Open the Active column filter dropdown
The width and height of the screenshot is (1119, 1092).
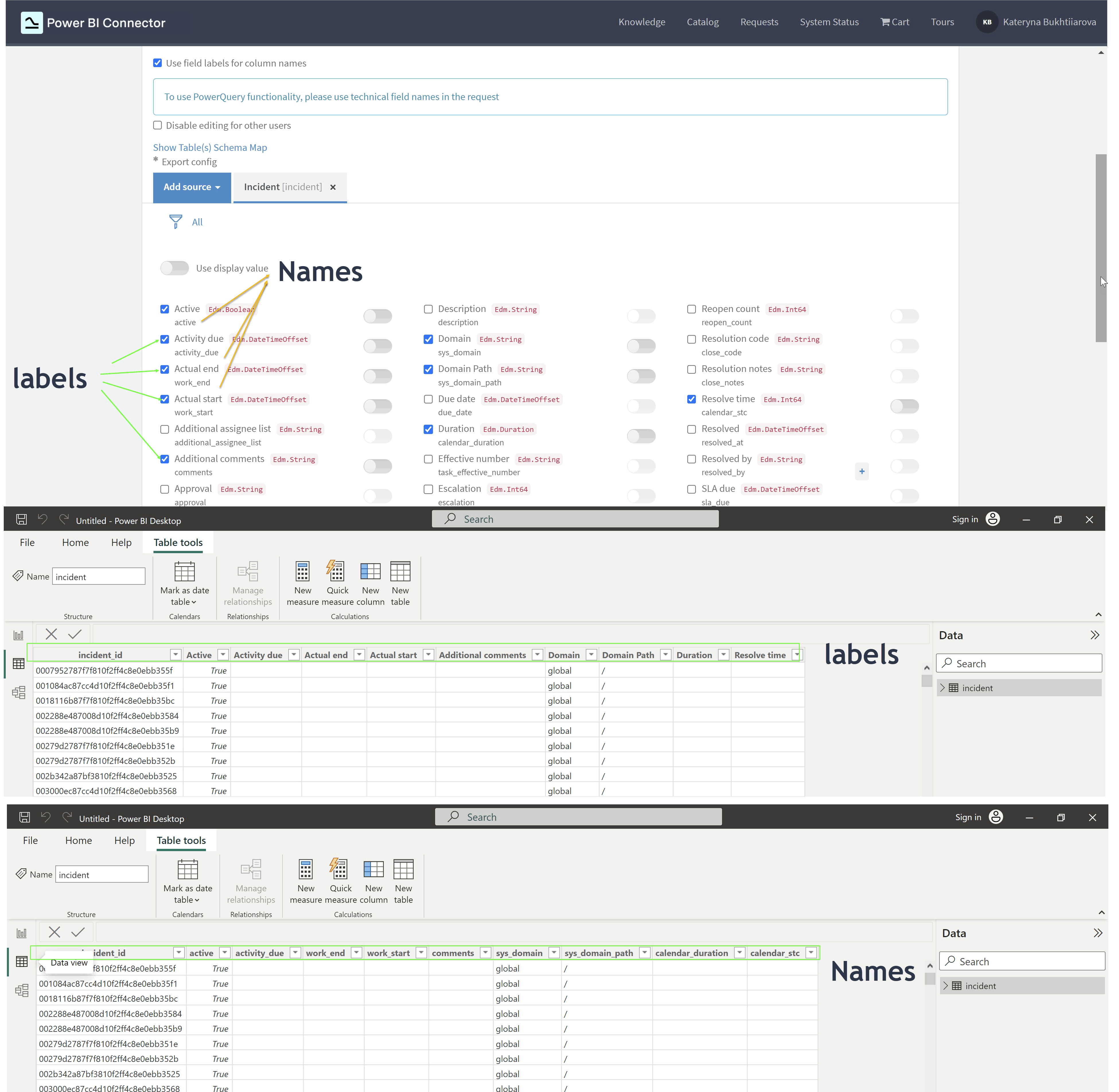coord(223,654)
